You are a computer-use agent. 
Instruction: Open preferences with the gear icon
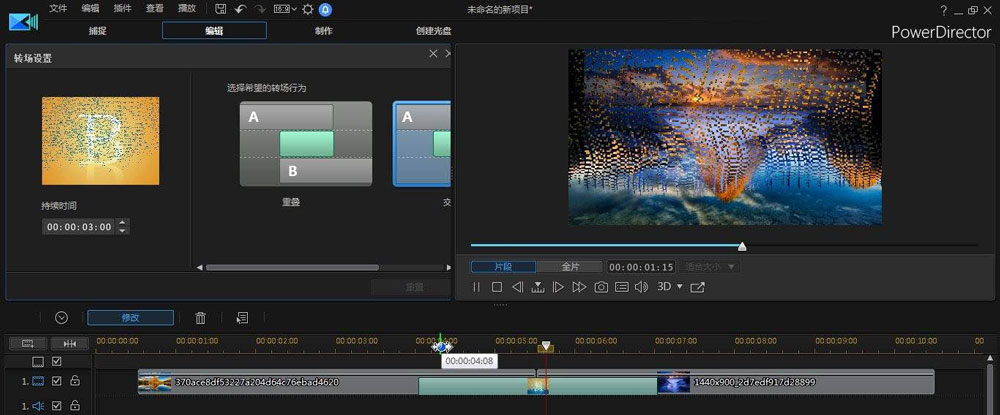308,9
